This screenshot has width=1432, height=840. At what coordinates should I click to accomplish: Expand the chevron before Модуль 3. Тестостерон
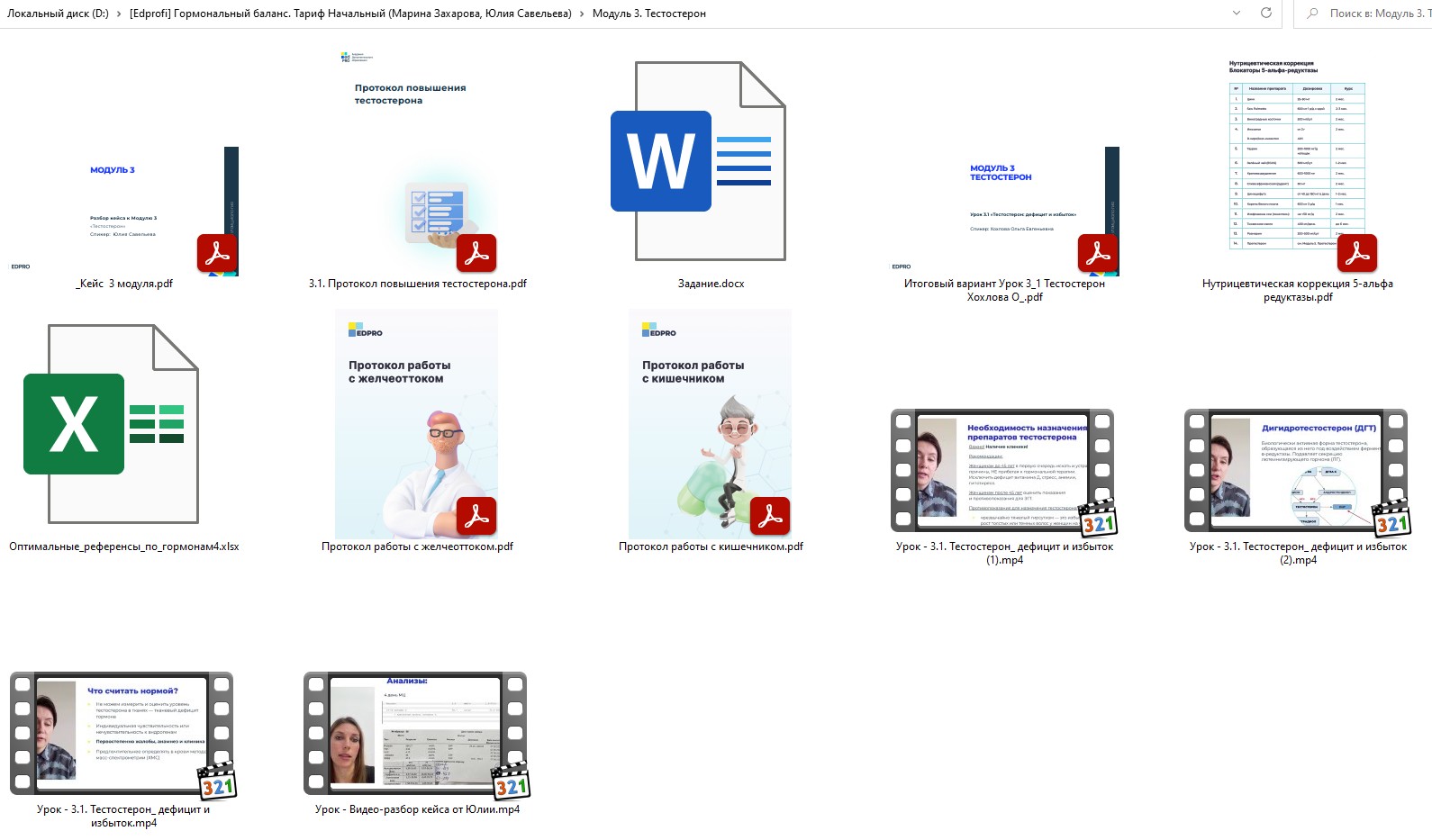coord(582,14)
